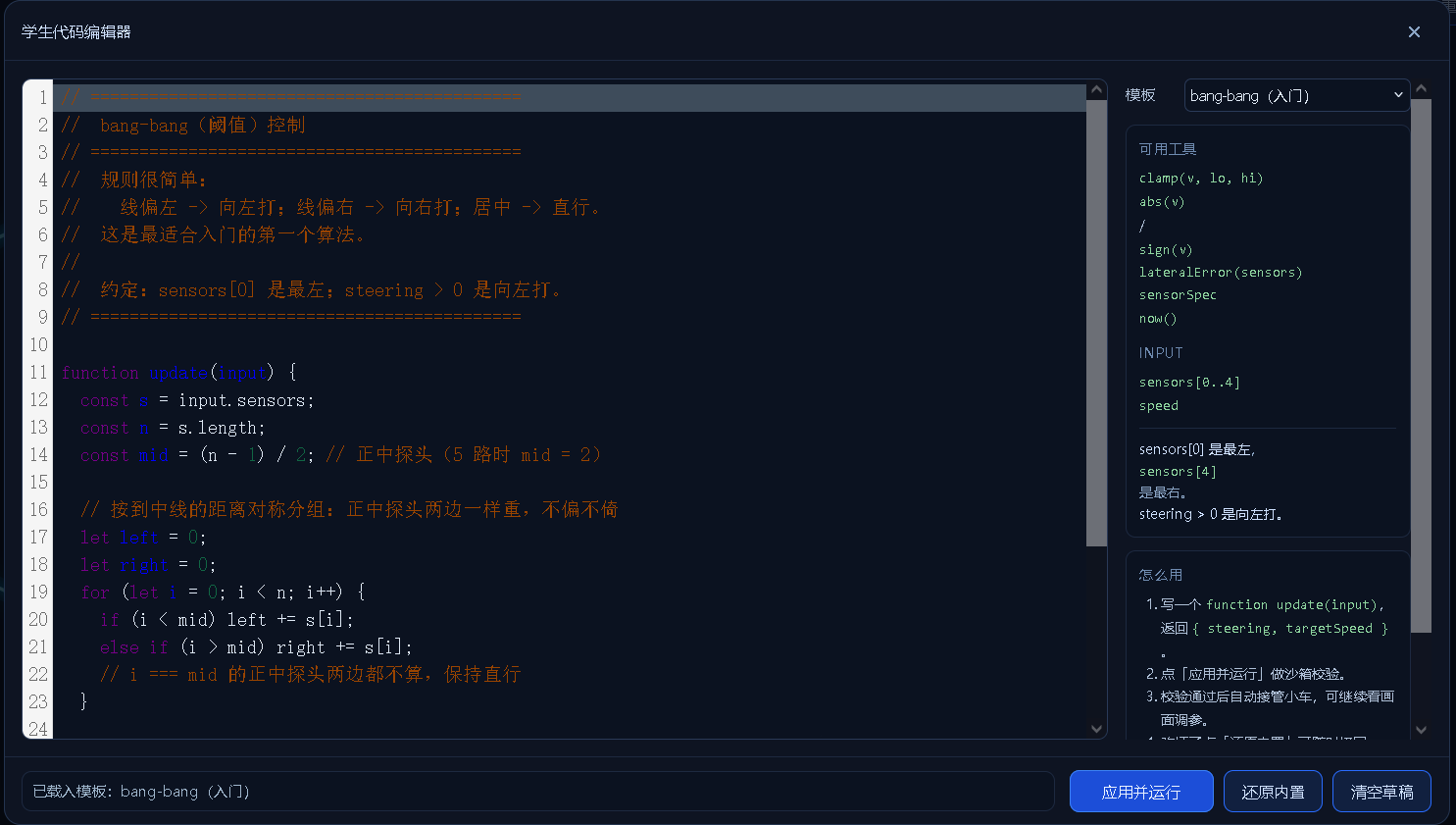Screen dimensions: 1456x825
Task: Click line number 10 in gutter
Action: pos(38,345)
